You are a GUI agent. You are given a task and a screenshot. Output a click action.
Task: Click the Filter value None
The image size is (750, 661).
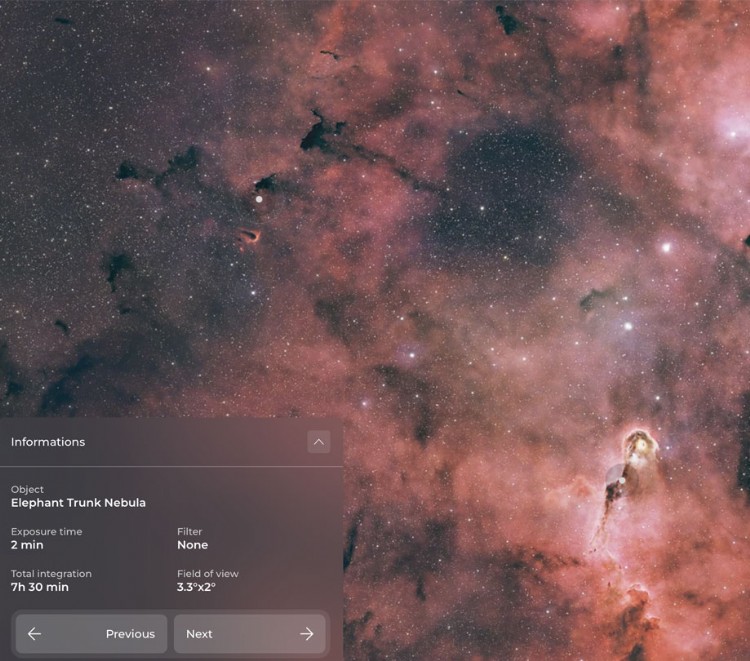(x=192, y=545)
